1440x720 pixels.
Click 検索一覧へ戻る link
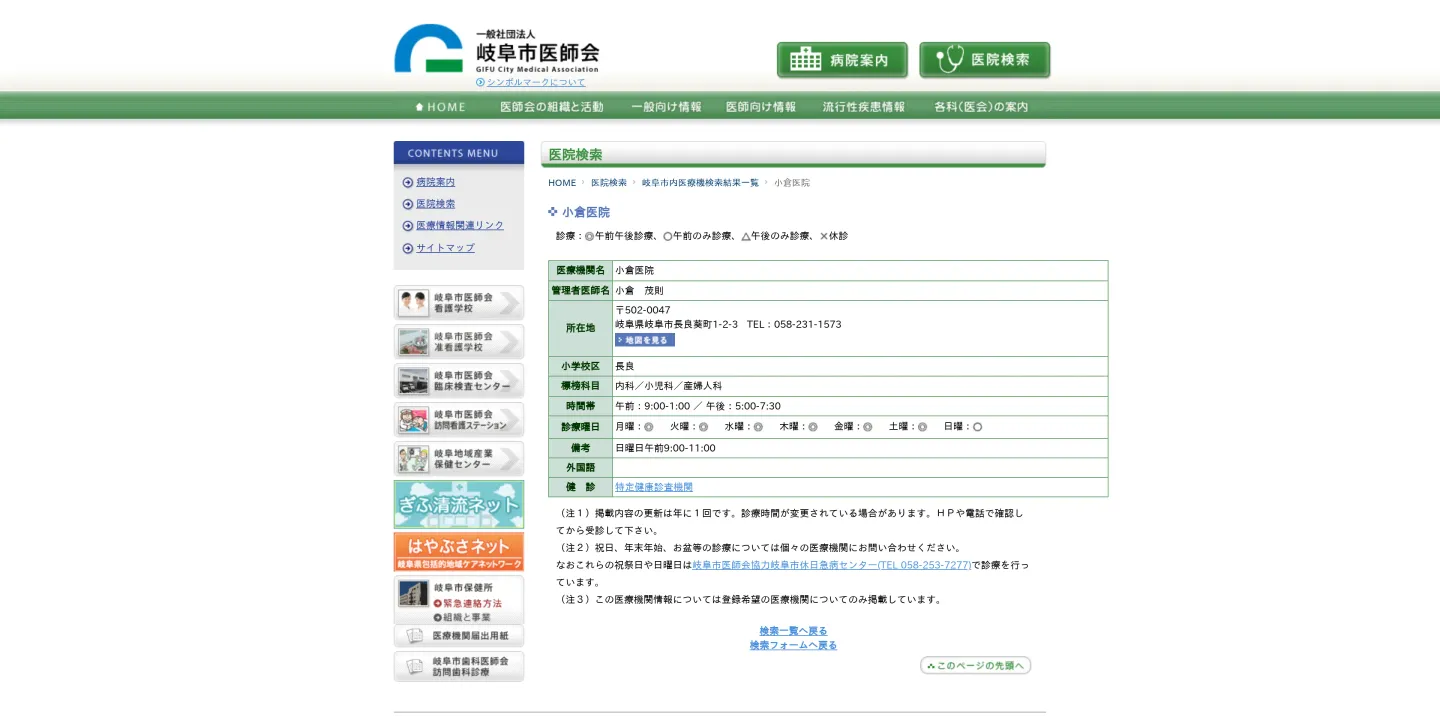794,631
